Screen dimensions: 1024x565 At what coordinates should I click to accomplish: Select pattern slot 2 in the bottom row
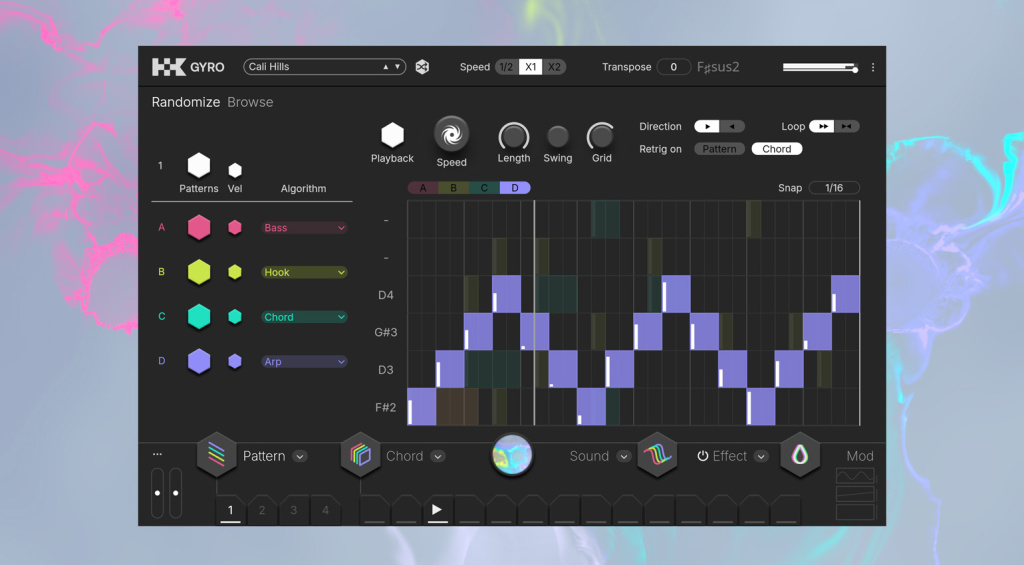point(262,510)
